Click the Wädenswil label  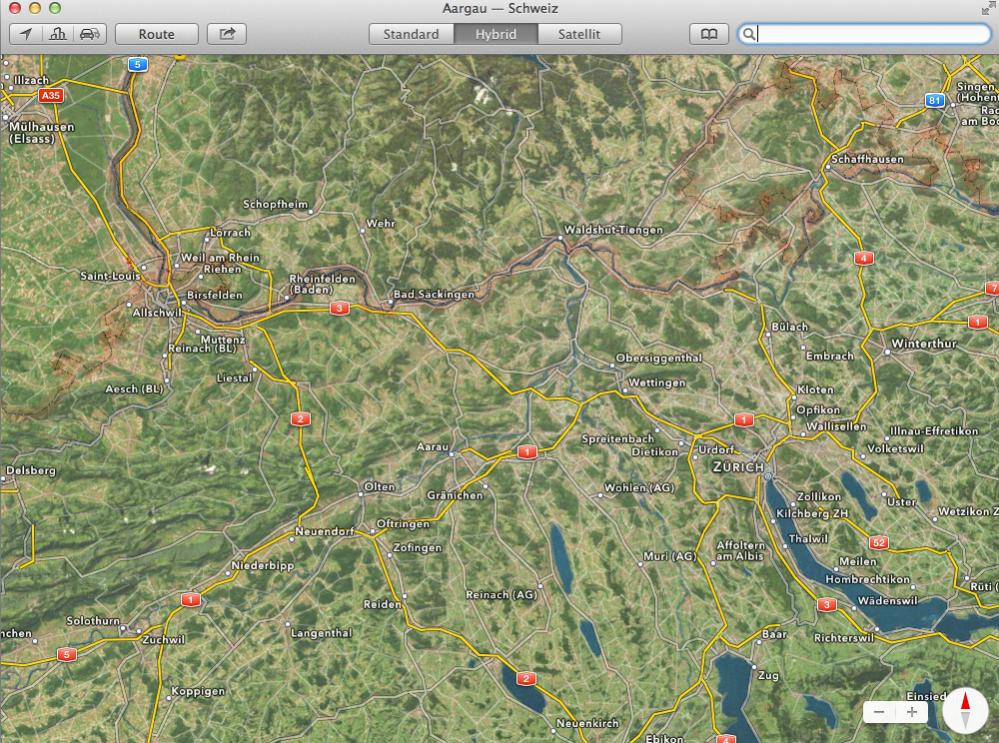(x=888, y=600)
